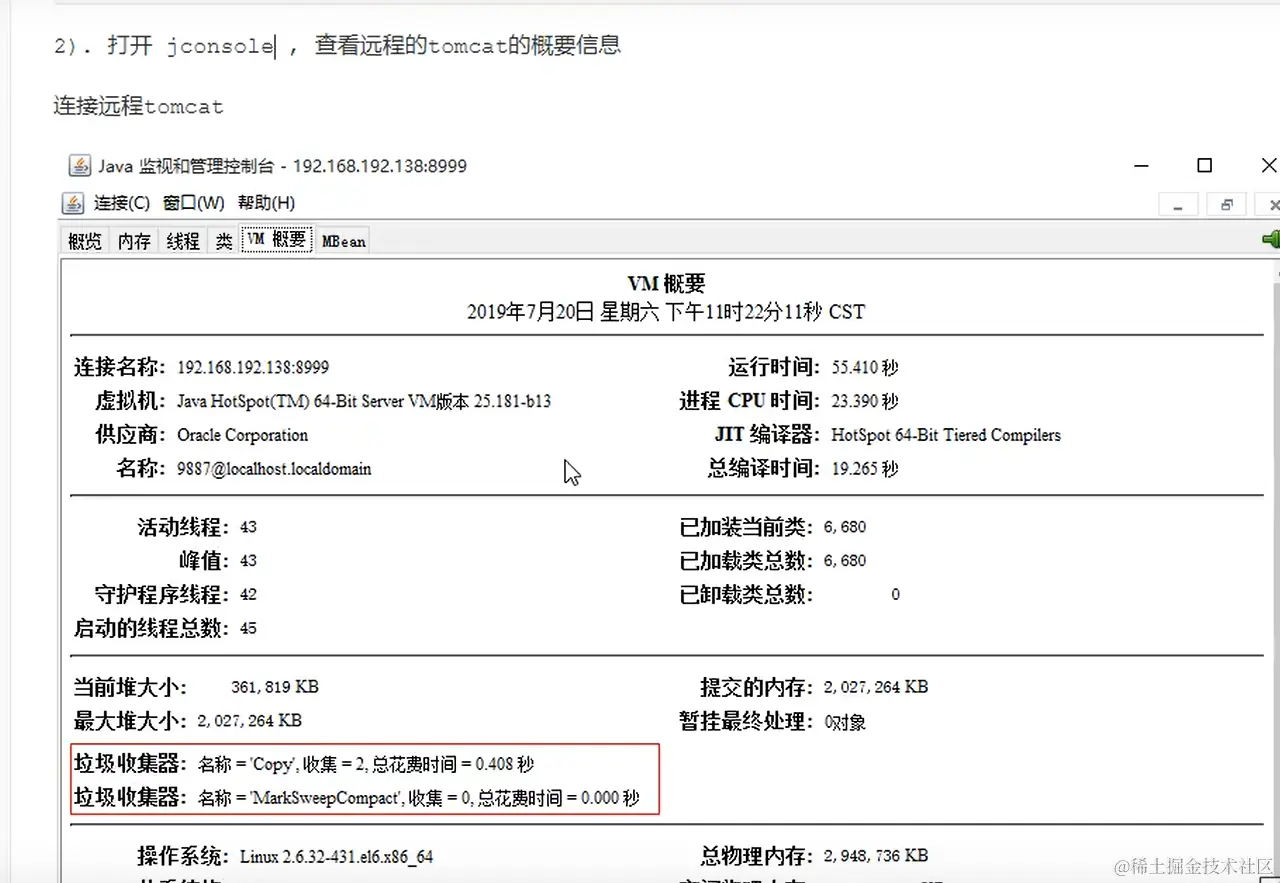Screen dimensions: 1280x883
Task: Click current heap size '361,819 KB'
Action: [x=274, y=688]
